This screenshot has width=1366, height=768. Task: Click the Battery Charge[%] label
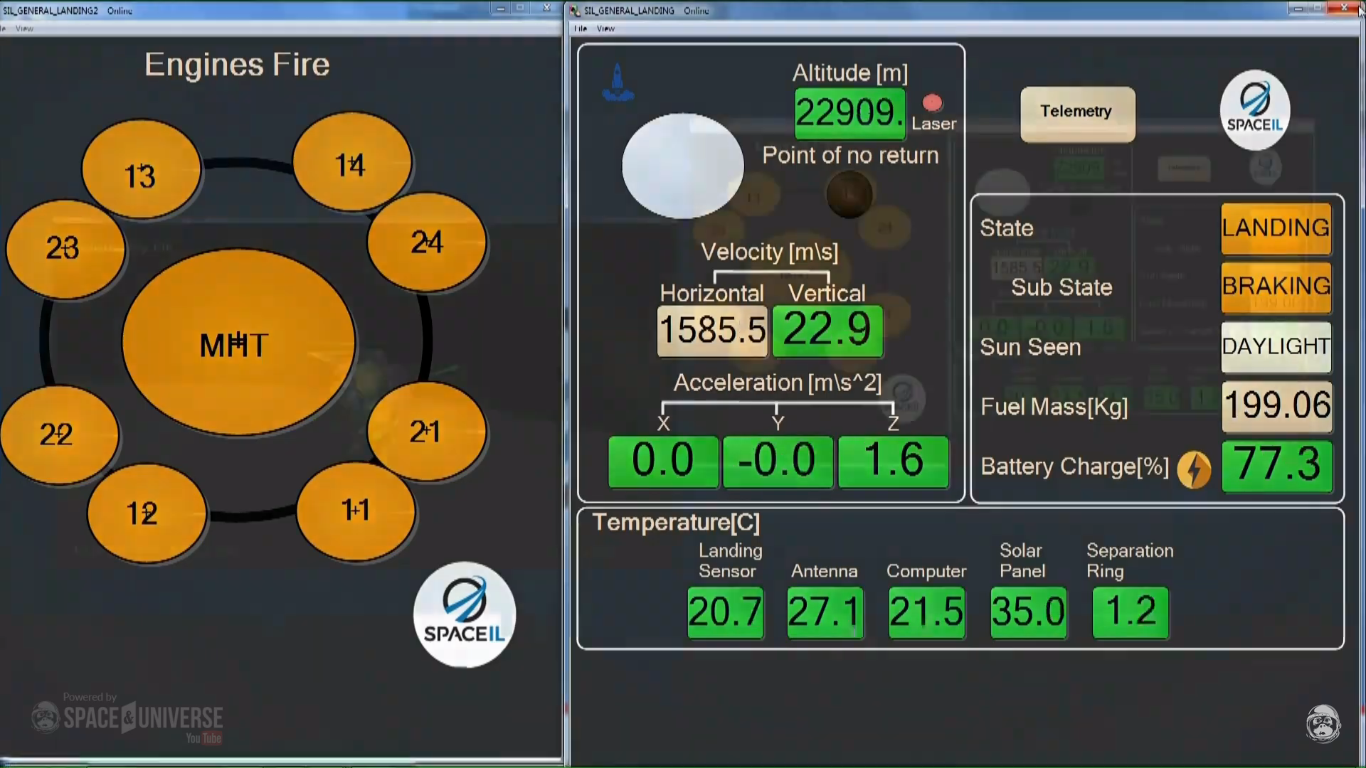1075,467
